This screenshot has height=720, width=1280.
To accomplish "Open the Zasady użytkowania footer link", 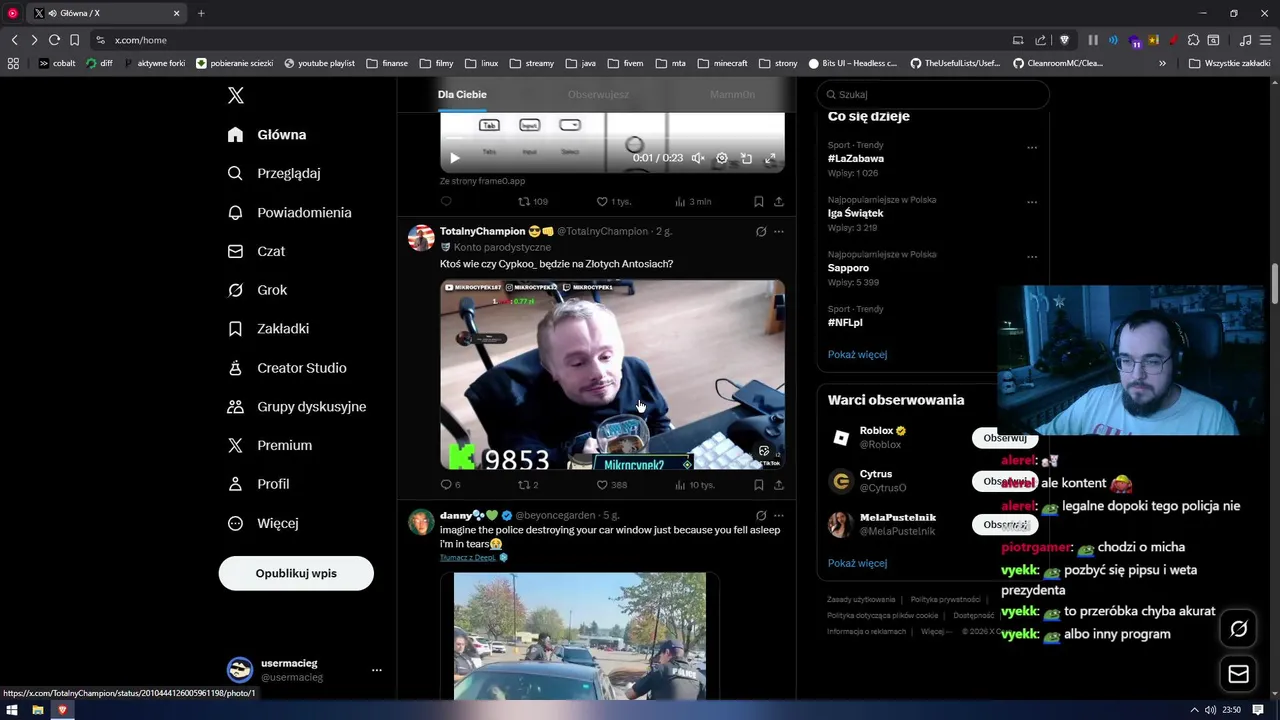I will pos(861,600).
